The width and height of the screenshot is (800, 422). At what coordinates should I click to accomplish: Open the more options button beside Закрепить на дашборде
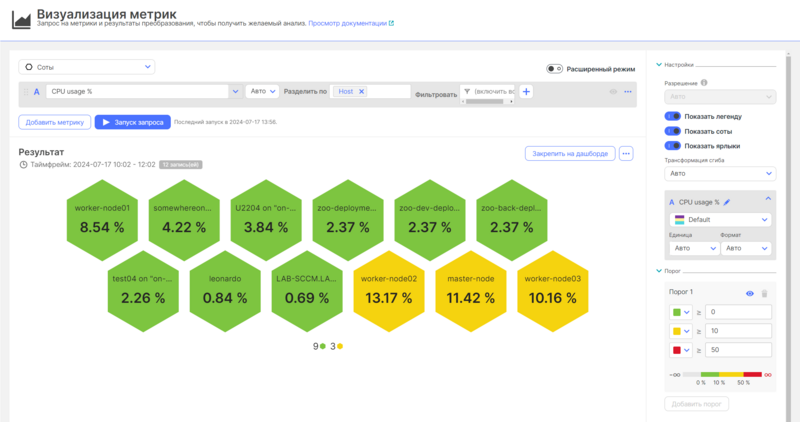click(627, 153)
